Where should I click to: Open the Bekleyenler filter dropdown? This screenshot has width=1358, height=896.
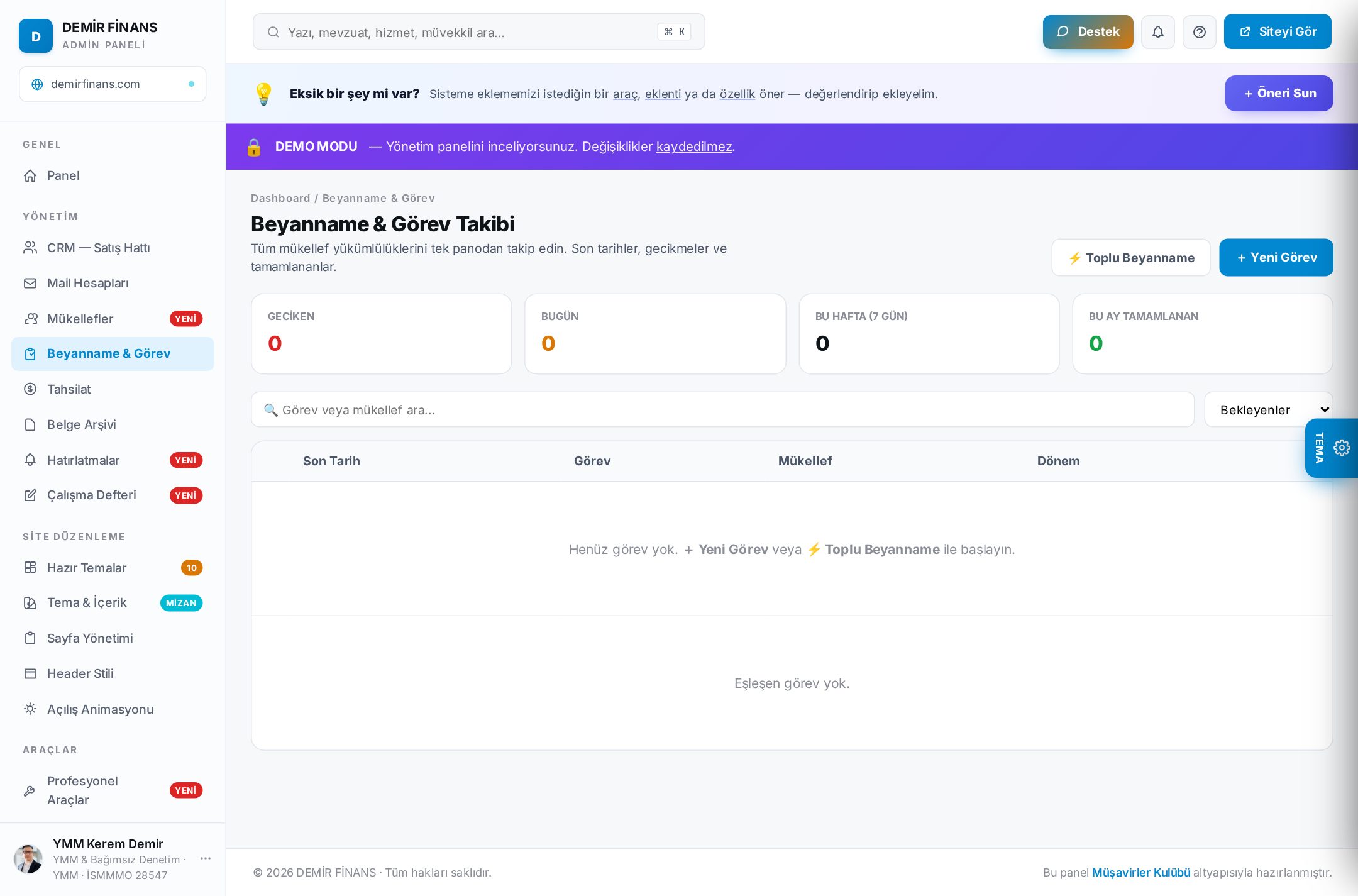pos(1269,410)
